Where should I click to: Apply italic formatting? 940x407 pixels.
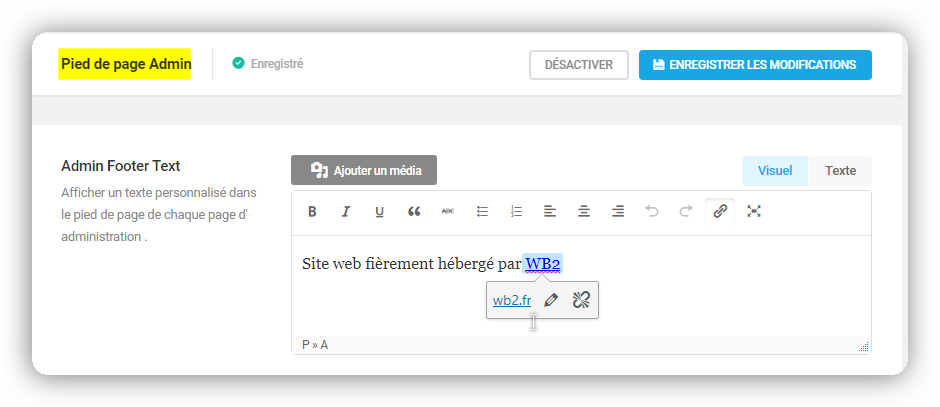click(x=345, y=212)
